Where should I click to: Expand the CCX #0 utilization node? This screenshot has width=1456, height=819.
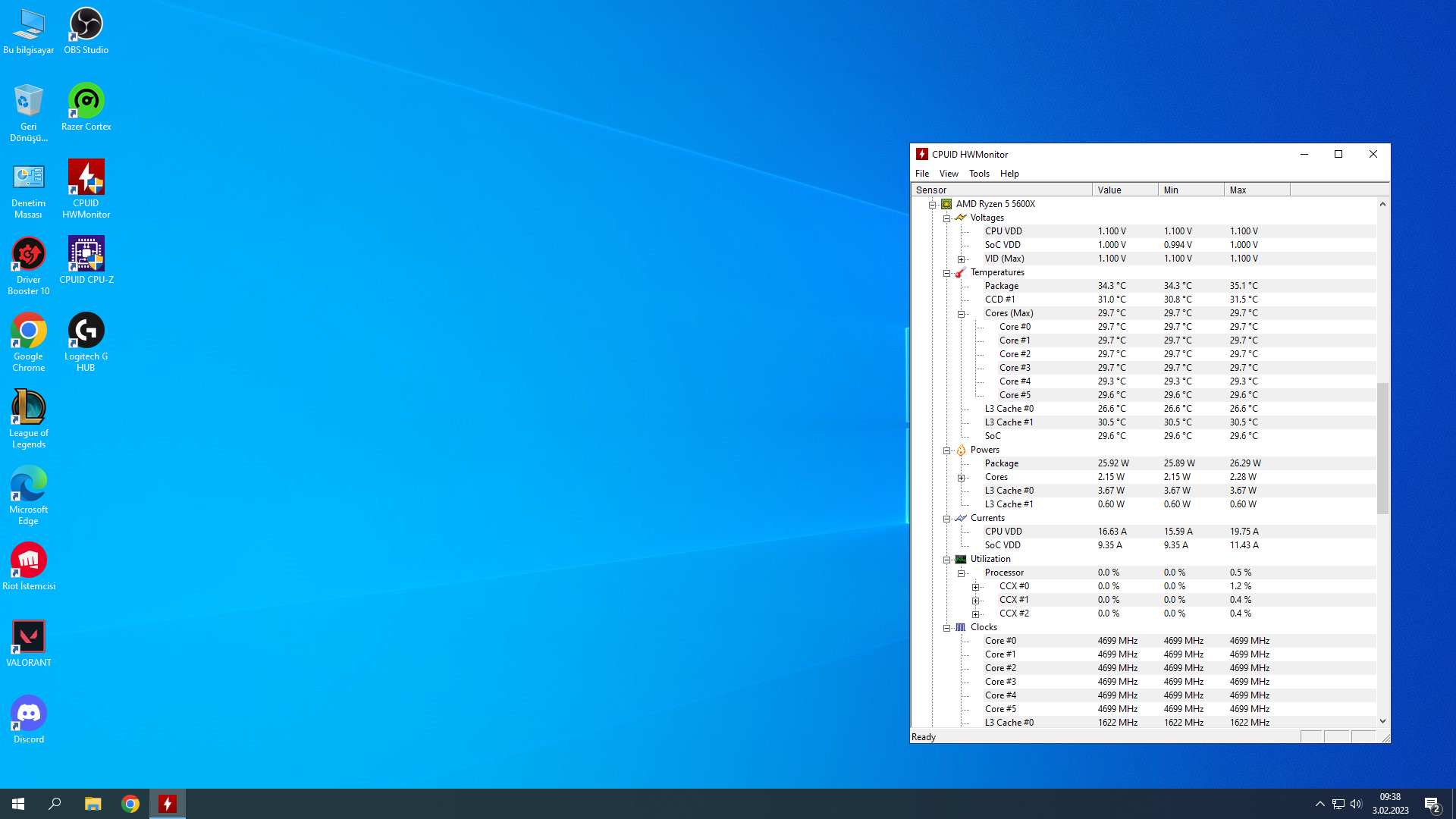pos(975,587)
